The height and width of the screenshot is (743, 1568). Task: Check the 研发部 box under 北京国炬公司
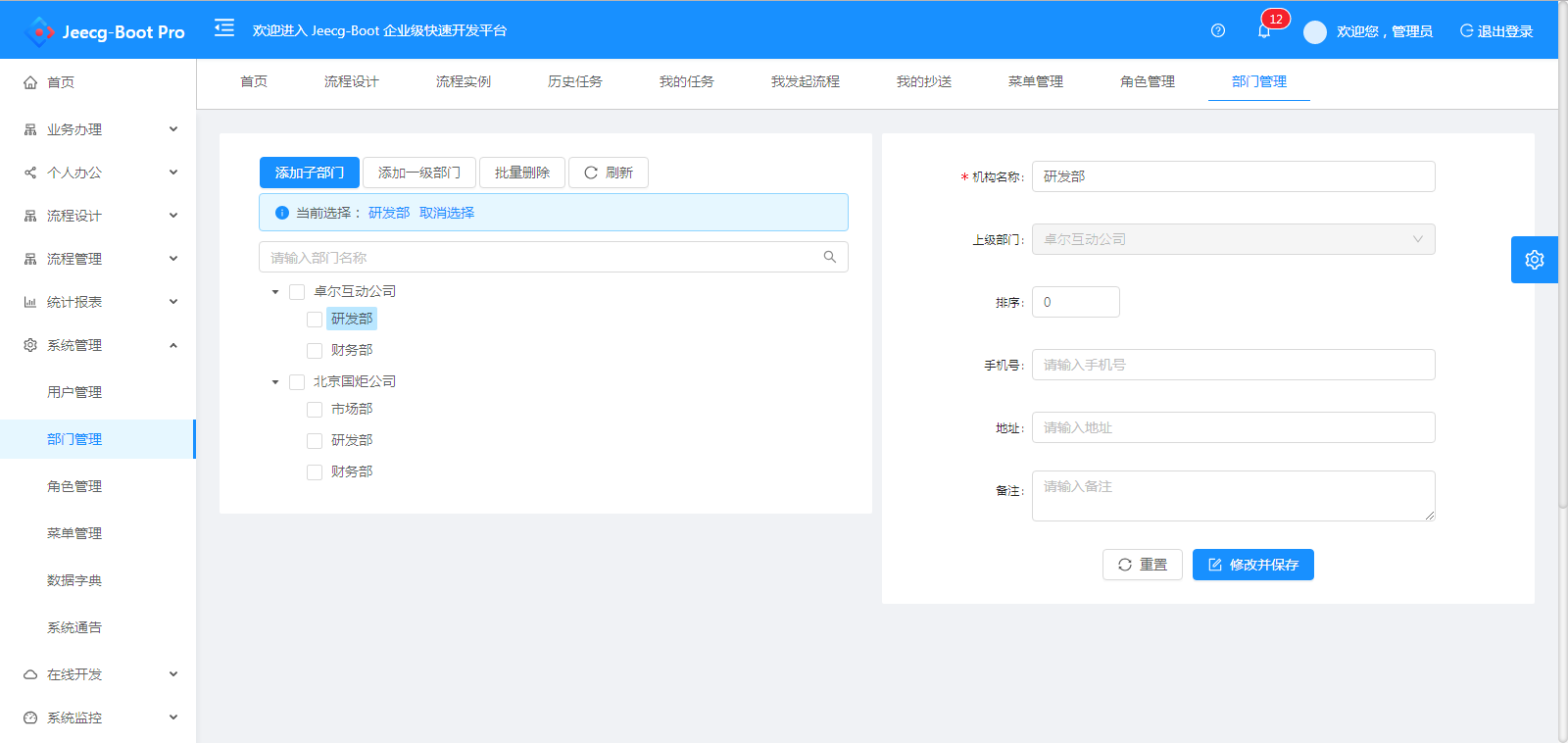click(315, 441)
